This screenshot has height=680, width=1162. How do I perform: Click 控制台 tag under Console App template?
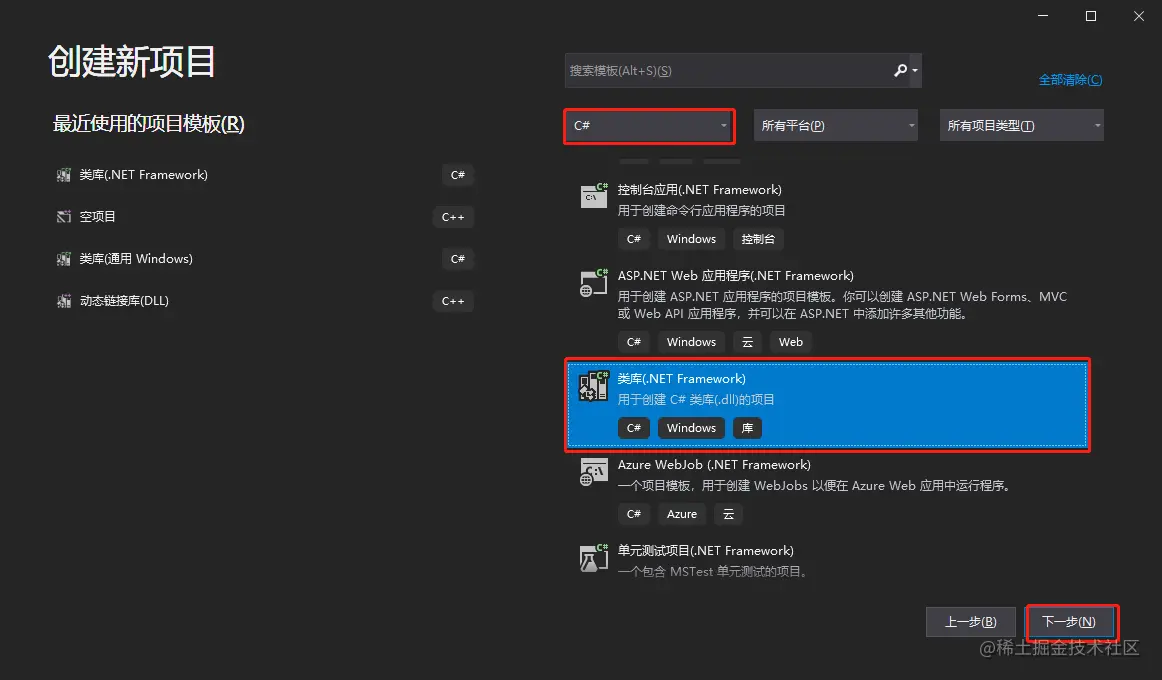758,239
